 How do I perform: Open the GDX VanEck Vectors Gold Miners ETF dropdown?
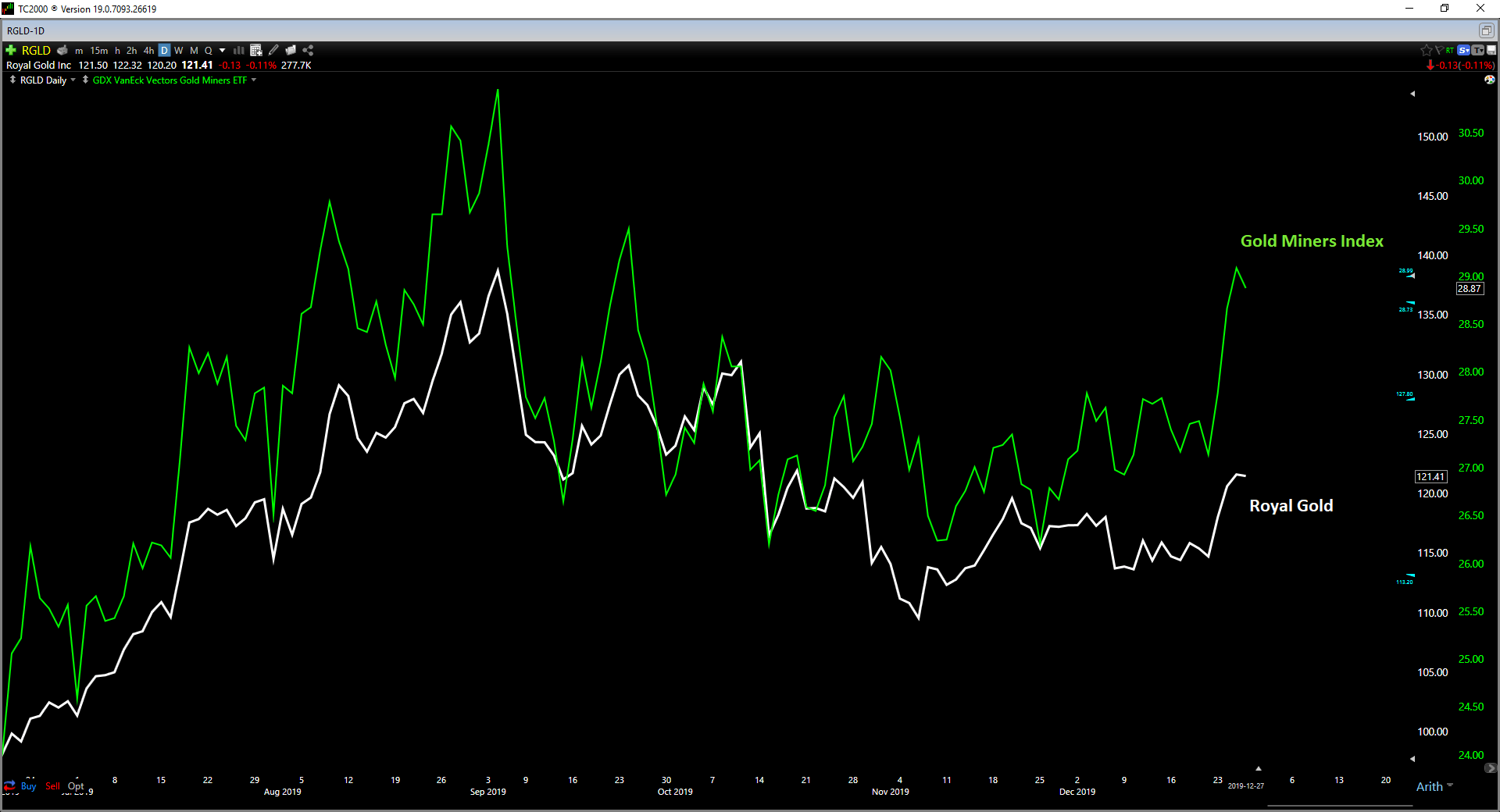click(254, 80)
